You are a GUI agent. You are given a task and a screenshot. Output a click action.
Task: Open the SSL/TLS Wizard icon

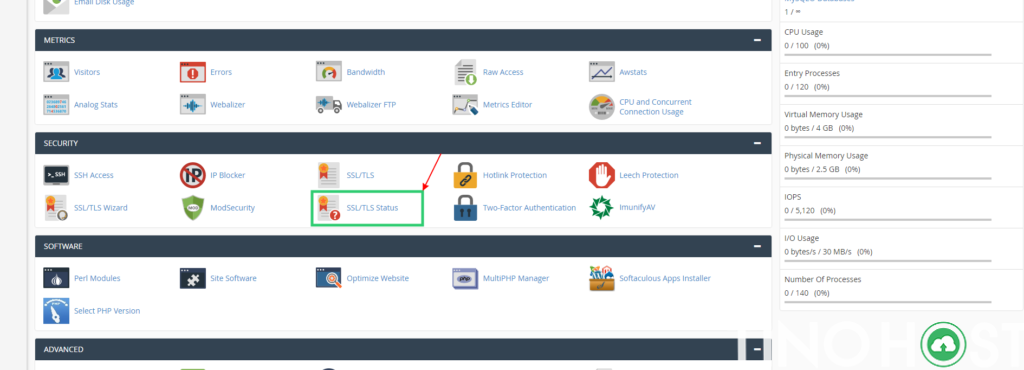(x=56, y=208)
